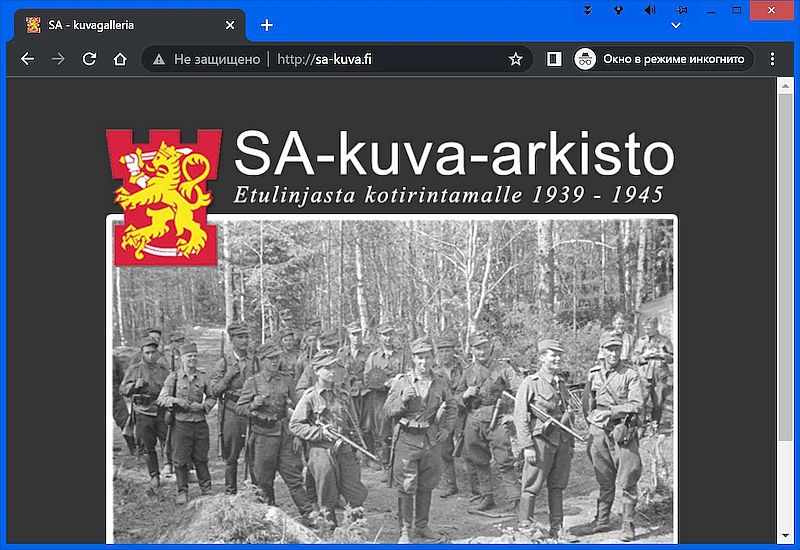The width and height of the screenshot is (800, 550).
Task: Click the not-secure warning triangle
Action: [x=159, y=59]
